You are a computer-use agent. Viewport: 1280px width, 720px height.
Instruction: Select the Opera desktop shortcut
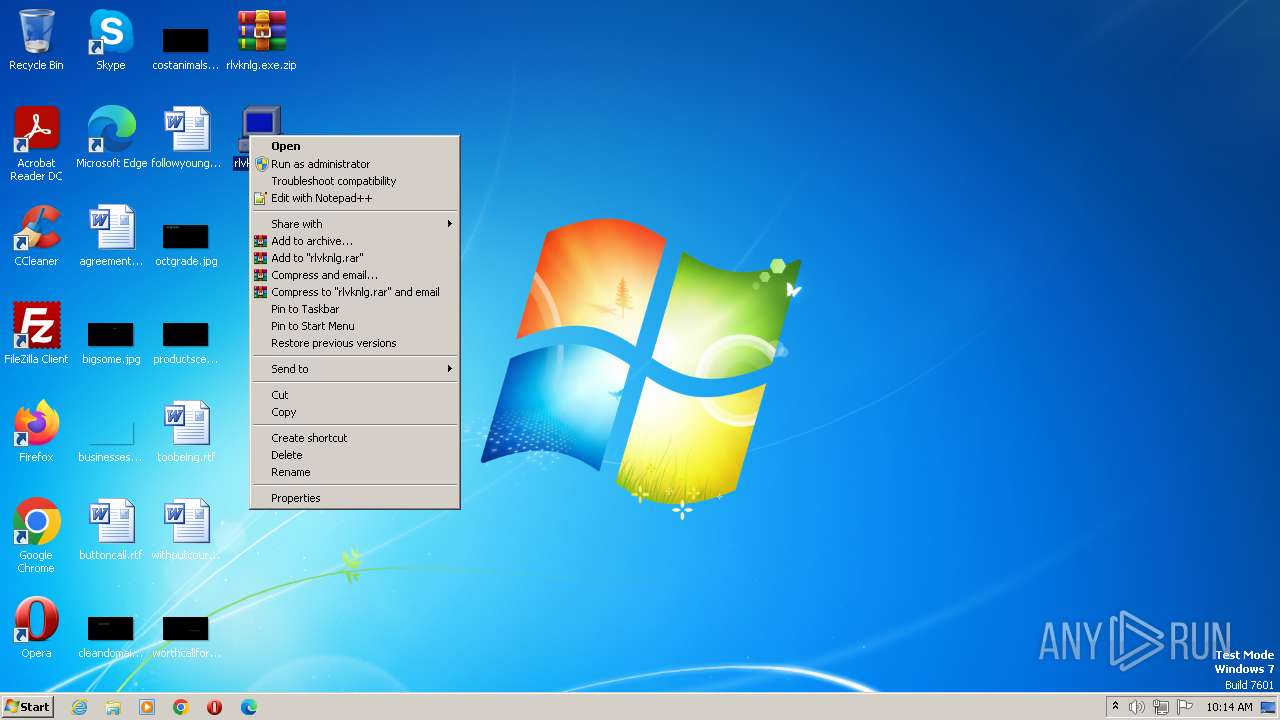click(36, 628)
